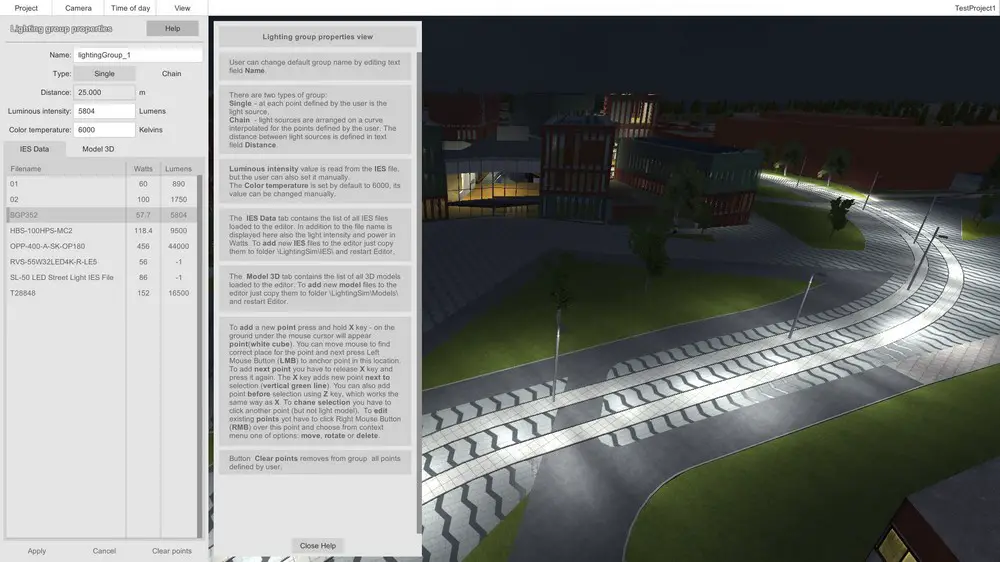Open the Time of day menu
1000x562 pixels.
(x=130, y=8)
